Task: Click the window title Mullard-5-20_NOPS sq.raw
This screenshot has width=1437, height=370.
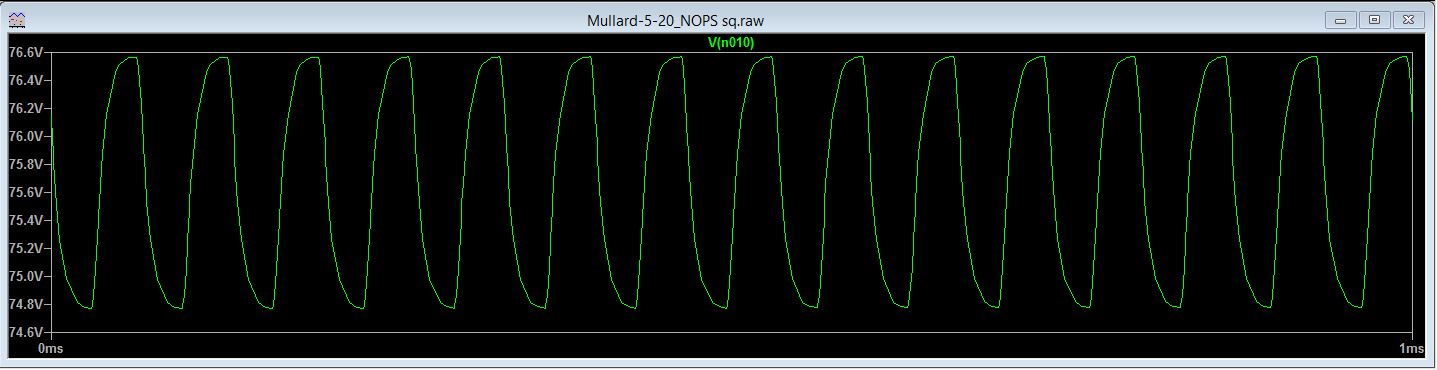Action: pyautogui.click(x=677, y=20)
